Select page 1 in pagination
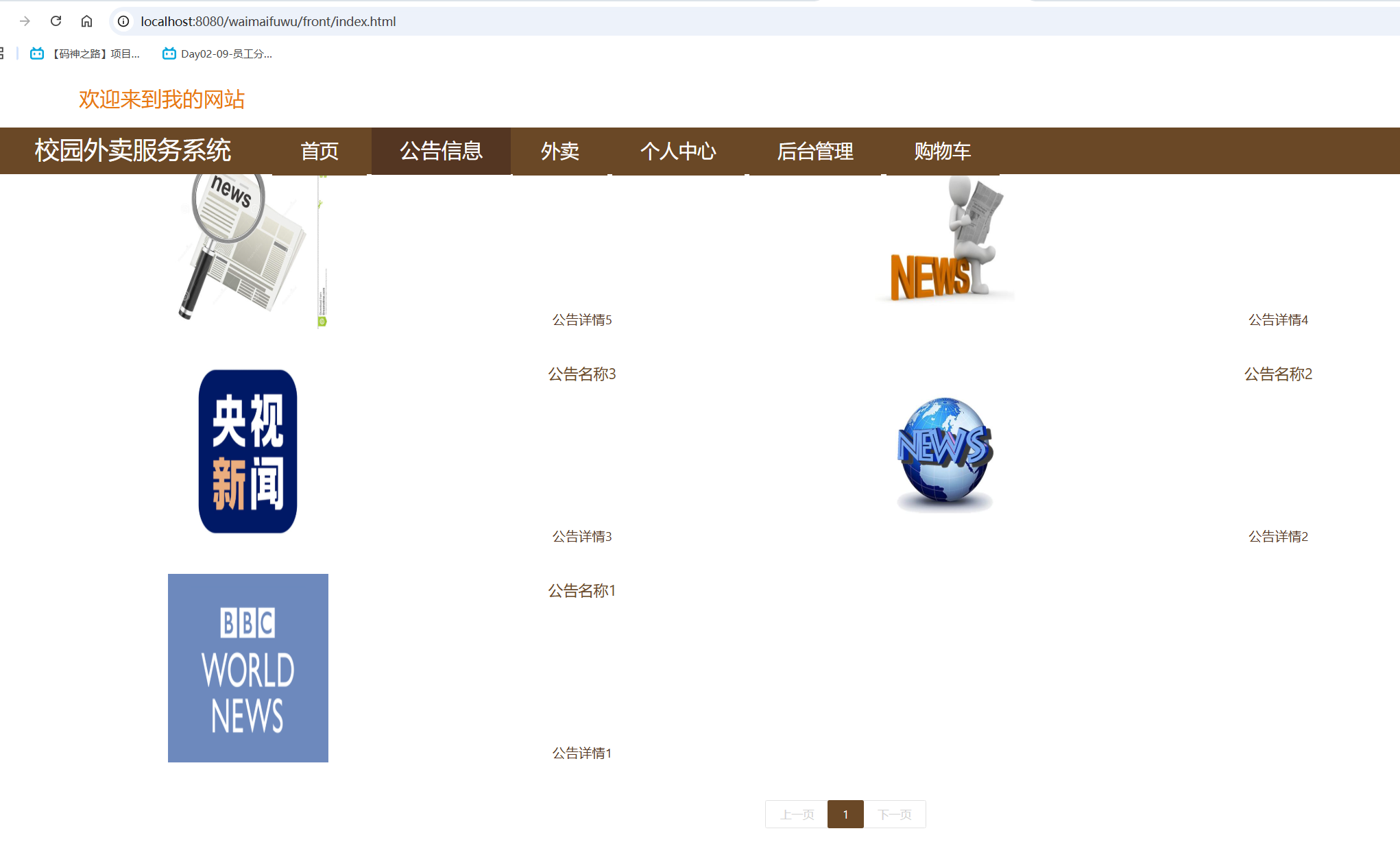Image resolution: width=1400 pixels, height=868 pixels. click(845, 815)
